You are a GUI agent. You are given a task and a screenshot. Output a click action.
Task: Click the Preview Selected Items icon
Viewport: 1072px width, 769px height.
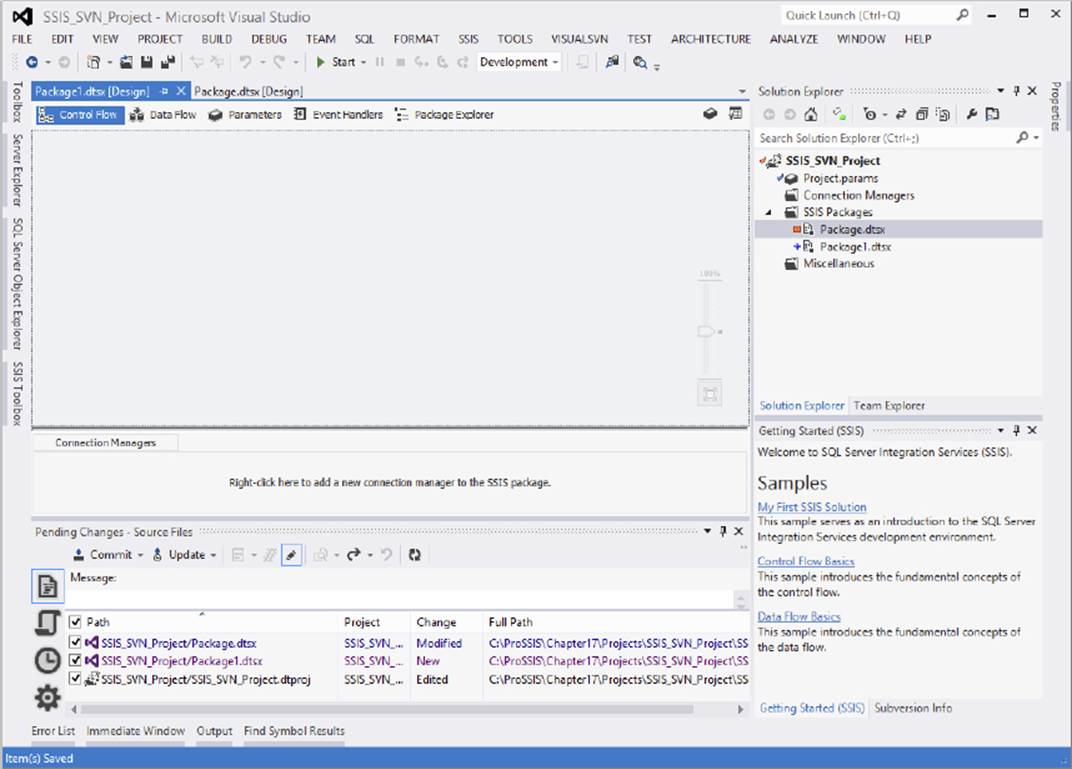993,115
